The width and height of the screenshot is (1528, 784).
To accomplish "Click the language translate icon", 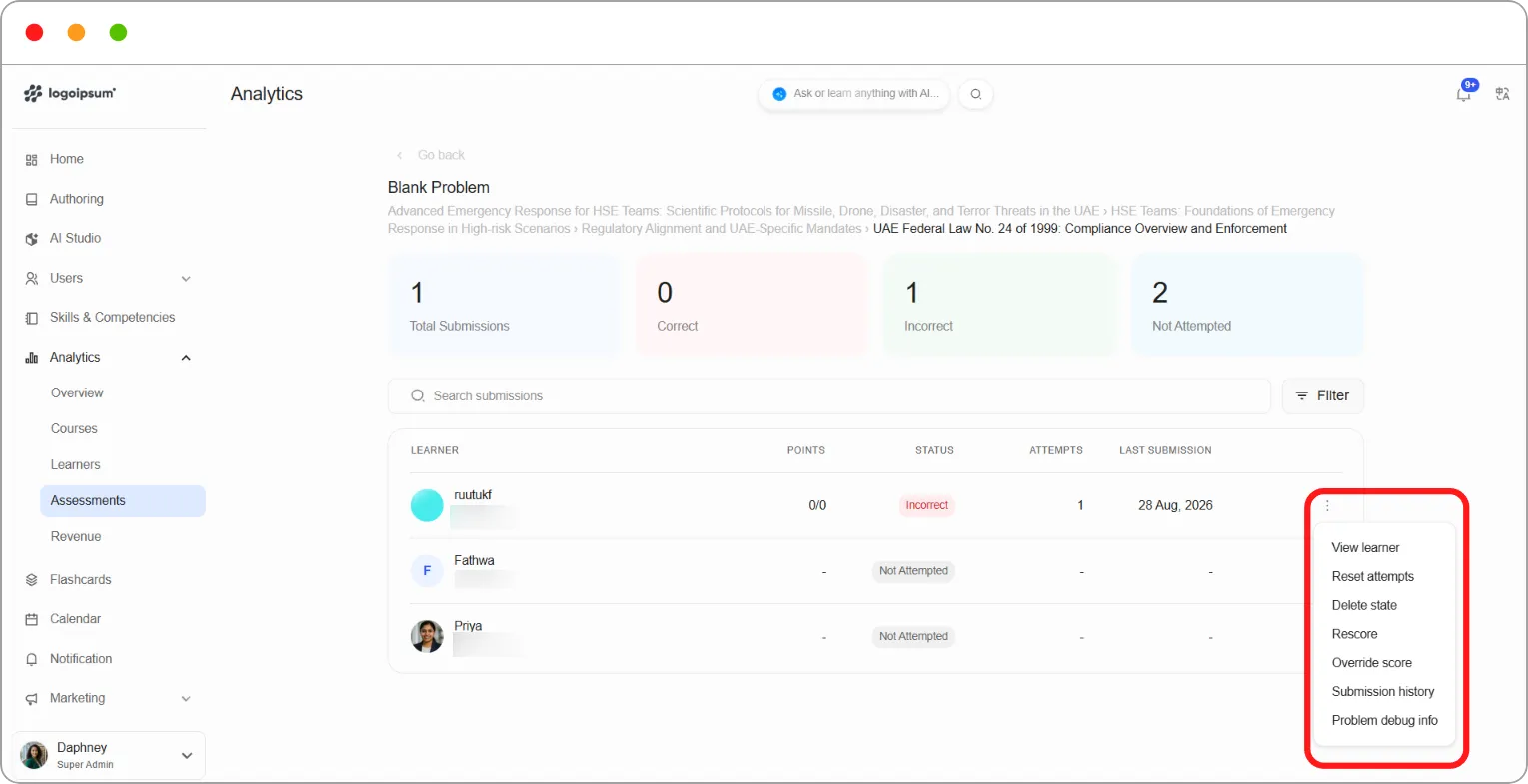I will 1502,94.
